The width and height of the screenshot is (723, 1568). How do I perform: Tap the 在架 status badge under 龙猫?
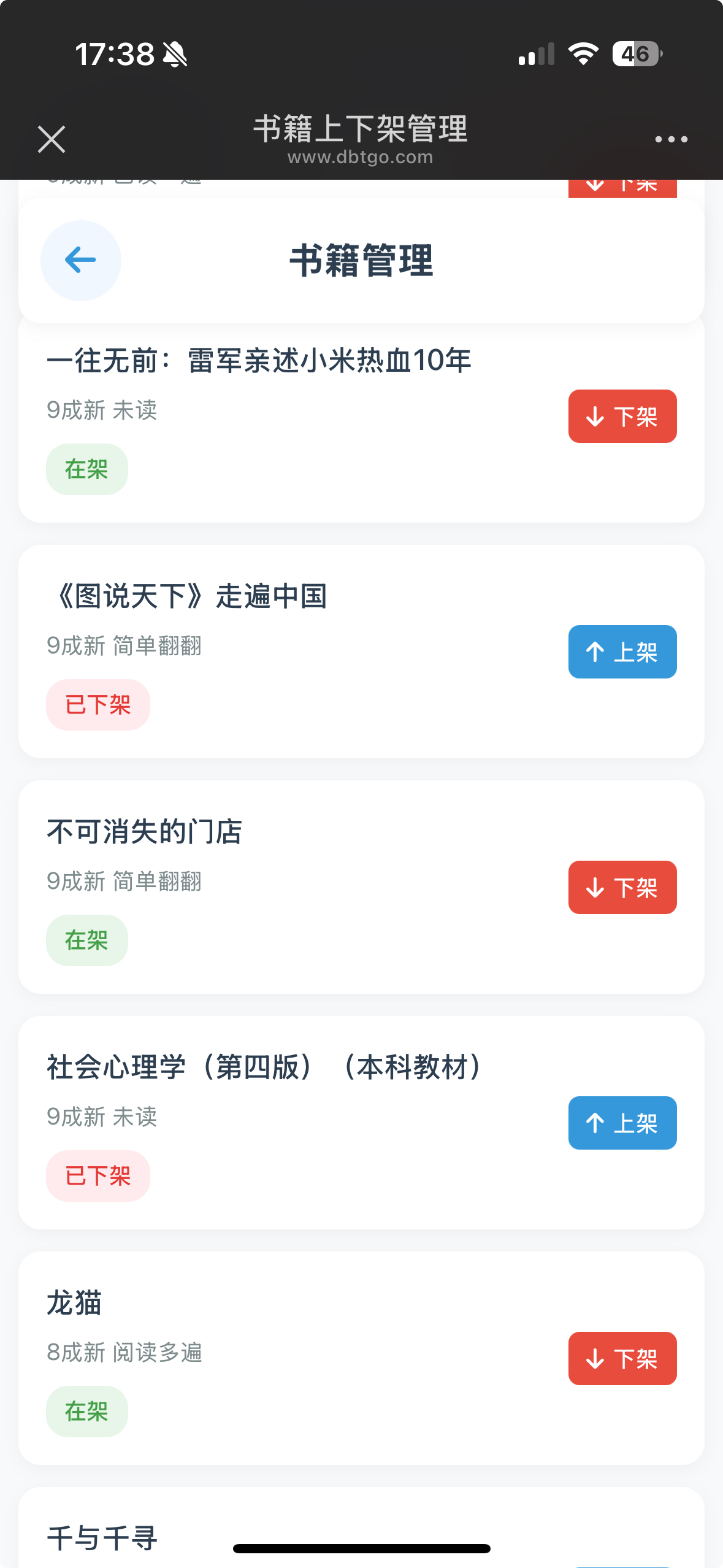pos(86,1412)
